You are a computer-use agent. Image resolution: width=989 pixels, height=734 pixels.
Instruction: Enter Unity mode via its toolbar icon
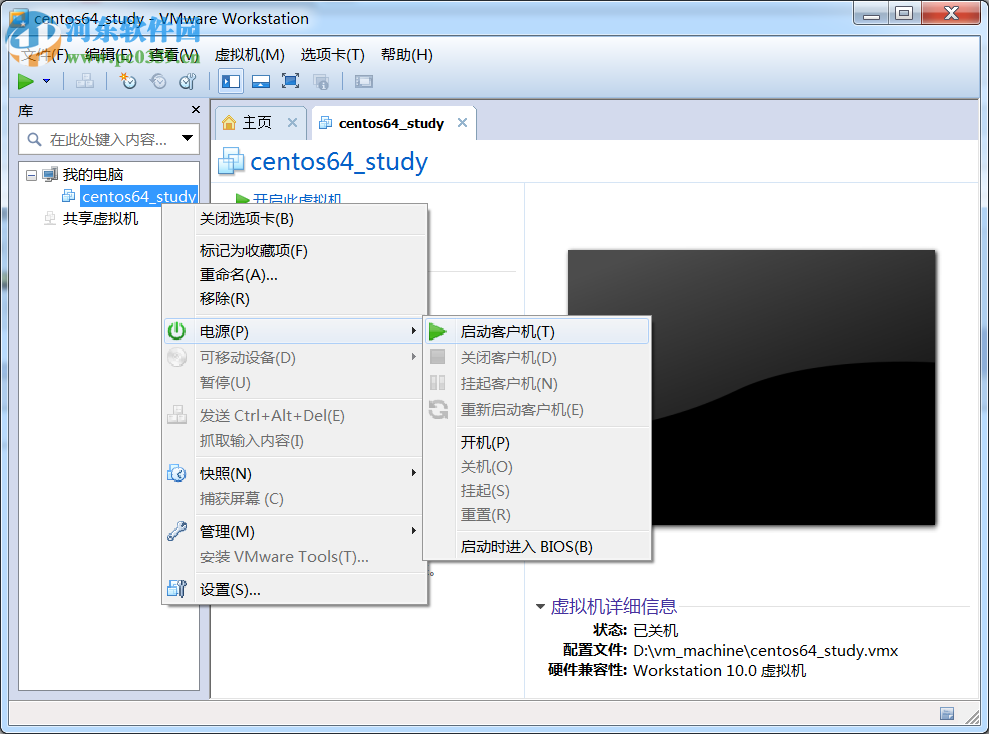pos(320,81)
